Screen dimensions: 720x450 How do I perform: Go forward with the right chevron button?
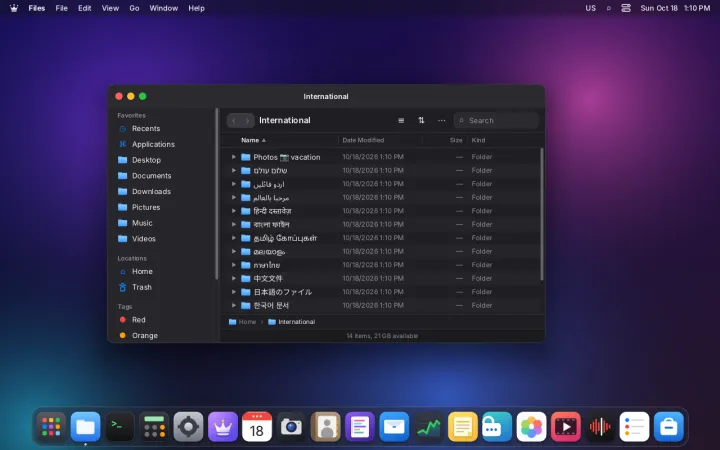coord(247,120)
